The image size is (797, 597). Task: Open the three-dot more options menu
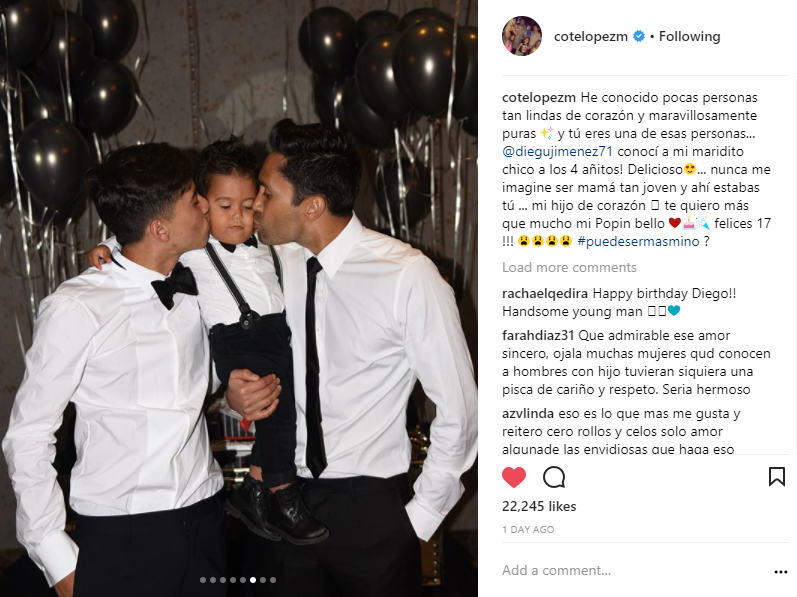tap(781, 572)
